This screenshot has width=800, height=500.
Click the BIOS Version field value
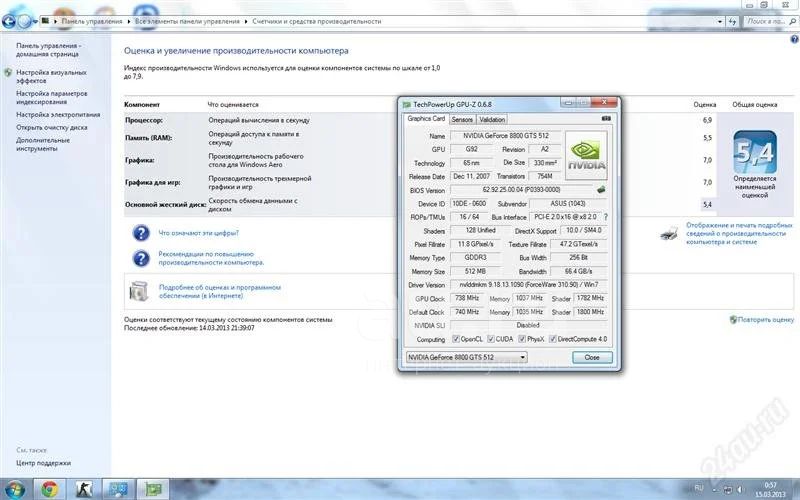click(521, 190)
